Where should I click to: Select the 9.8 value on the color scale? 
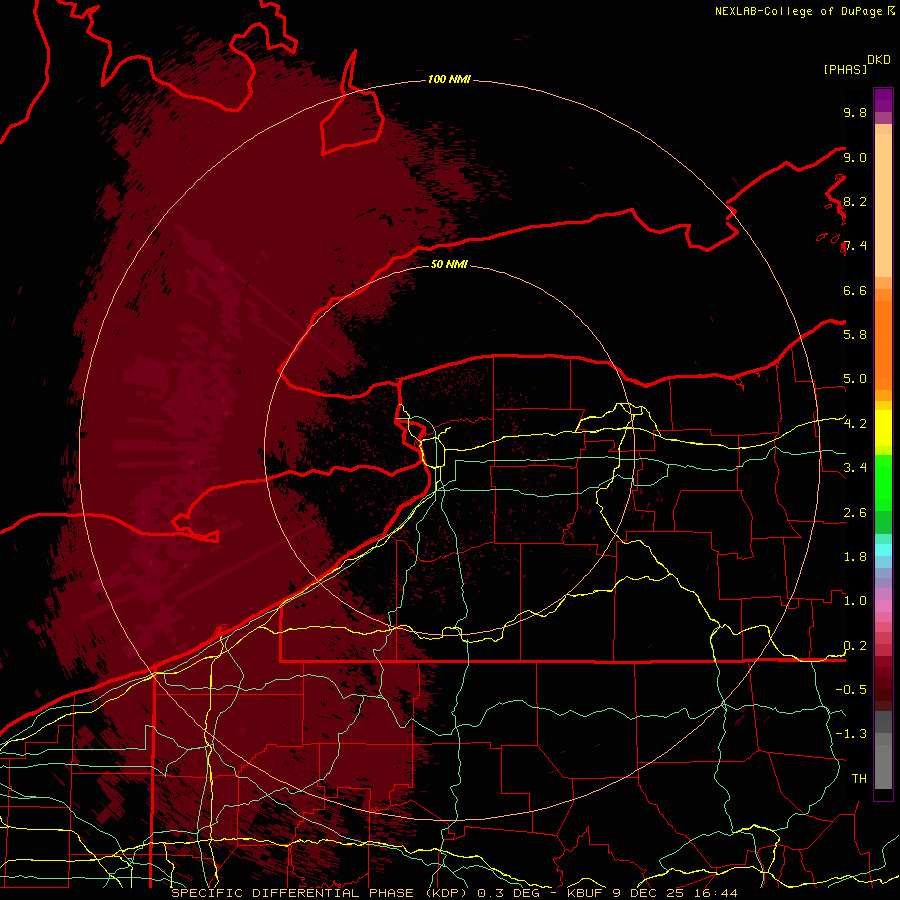[855, 112]
